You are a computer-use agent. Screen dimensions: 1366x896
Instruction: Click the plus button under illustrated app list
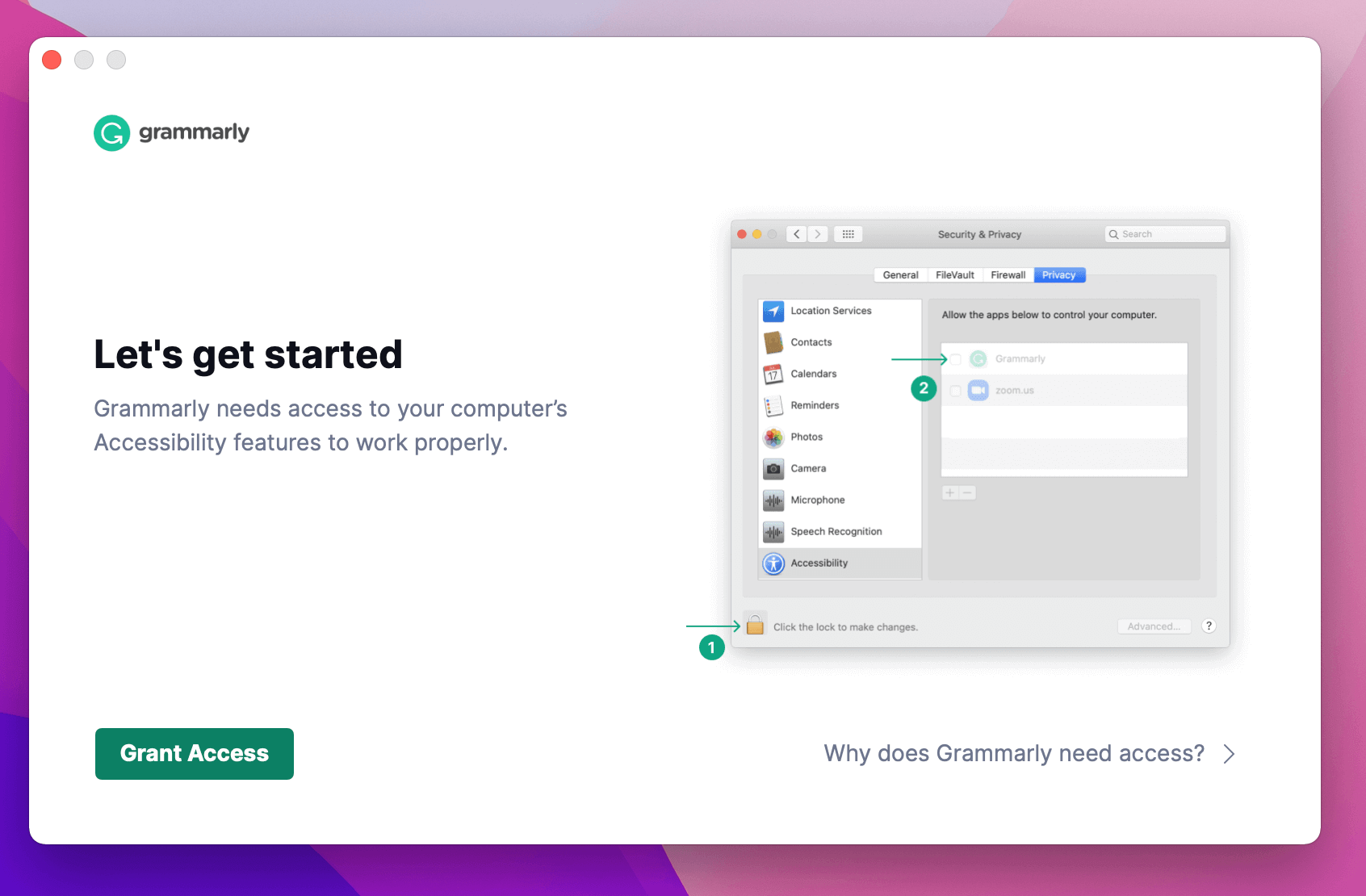pos(950,492)
